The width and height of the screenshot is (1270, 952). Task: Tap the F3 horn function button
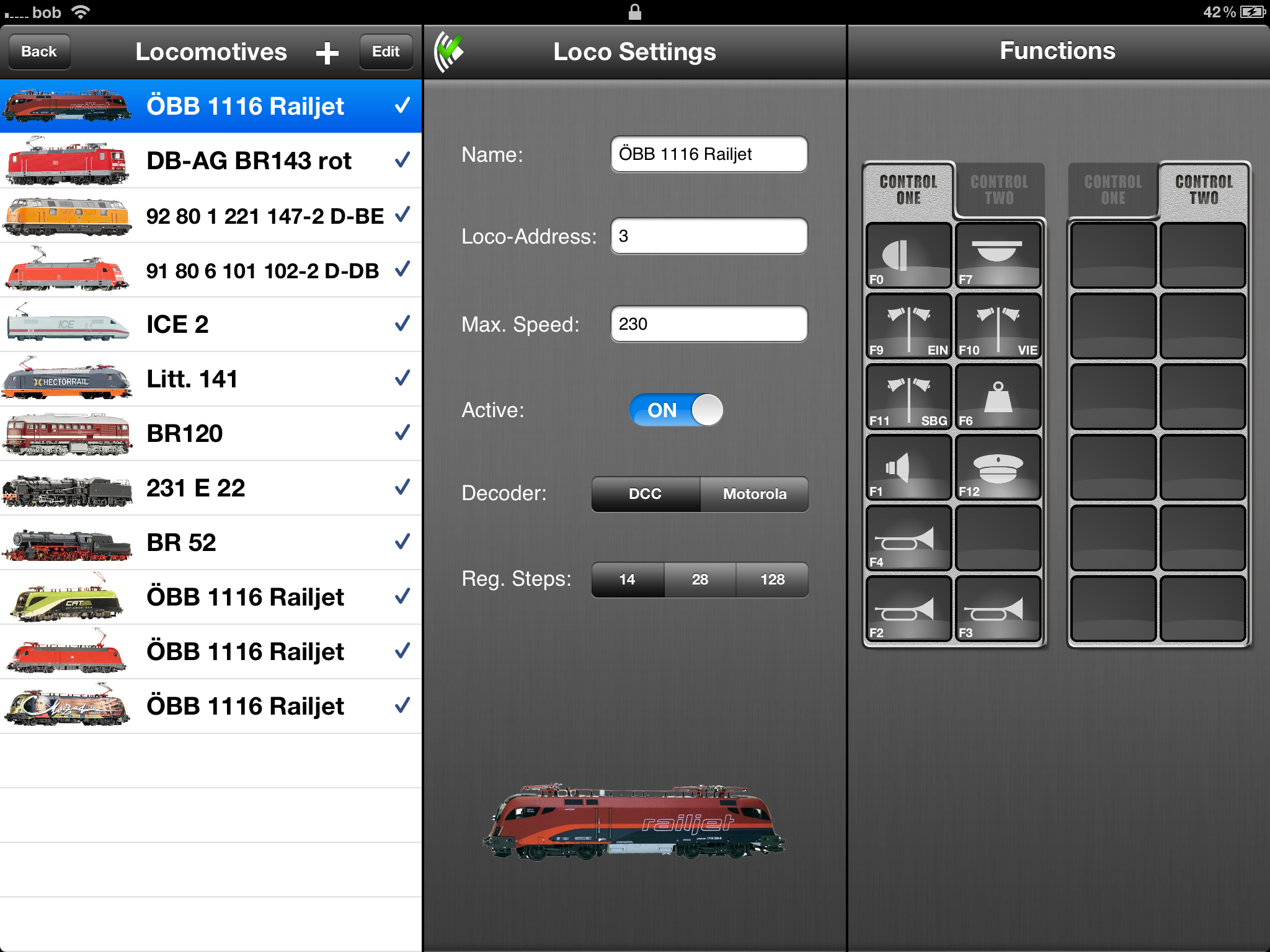click(998, 609)
